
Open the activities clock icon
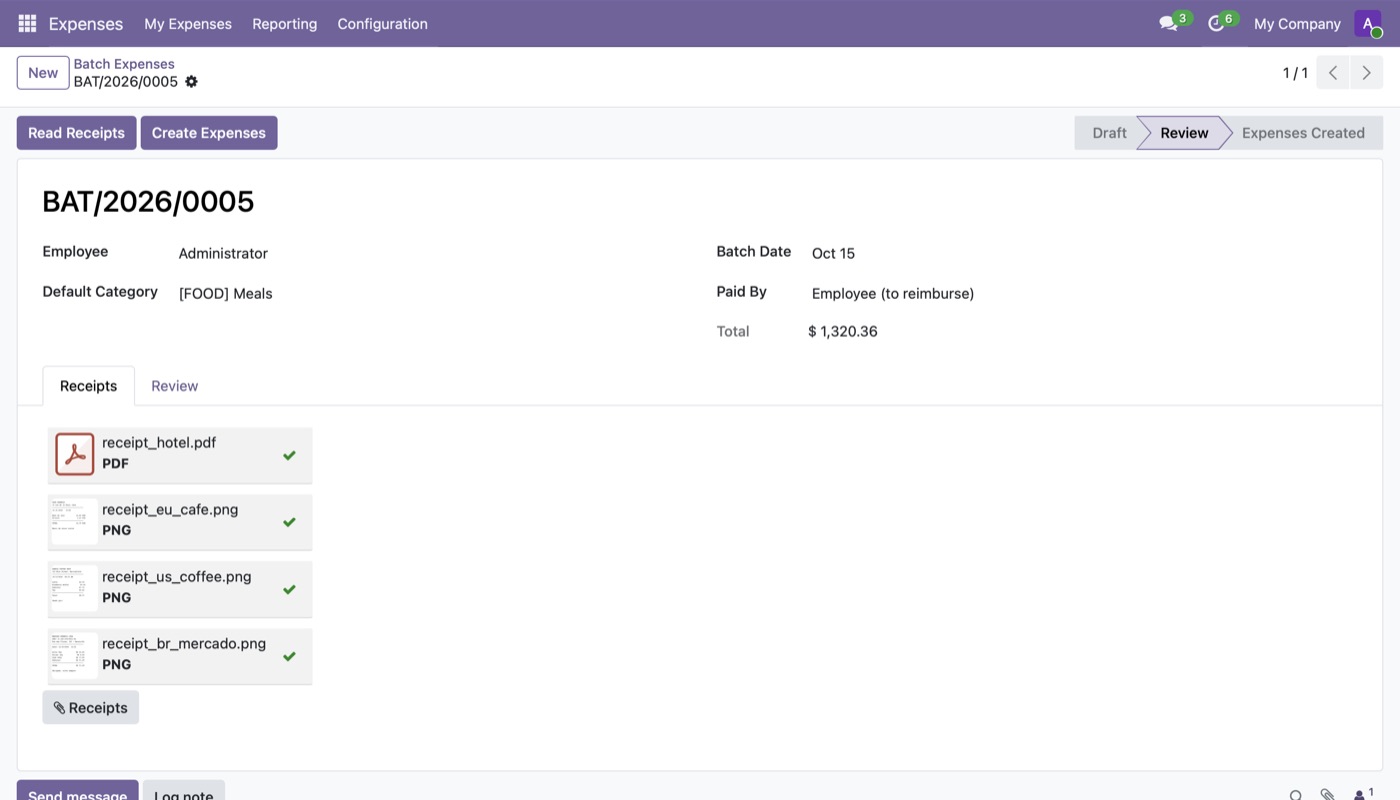1216,23
